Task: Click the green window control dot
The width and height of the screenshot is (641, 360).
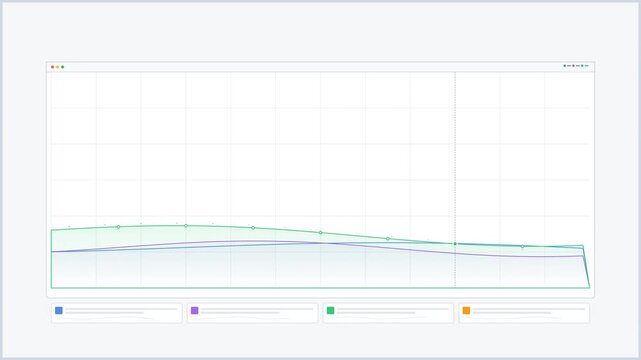Action: 63,67
